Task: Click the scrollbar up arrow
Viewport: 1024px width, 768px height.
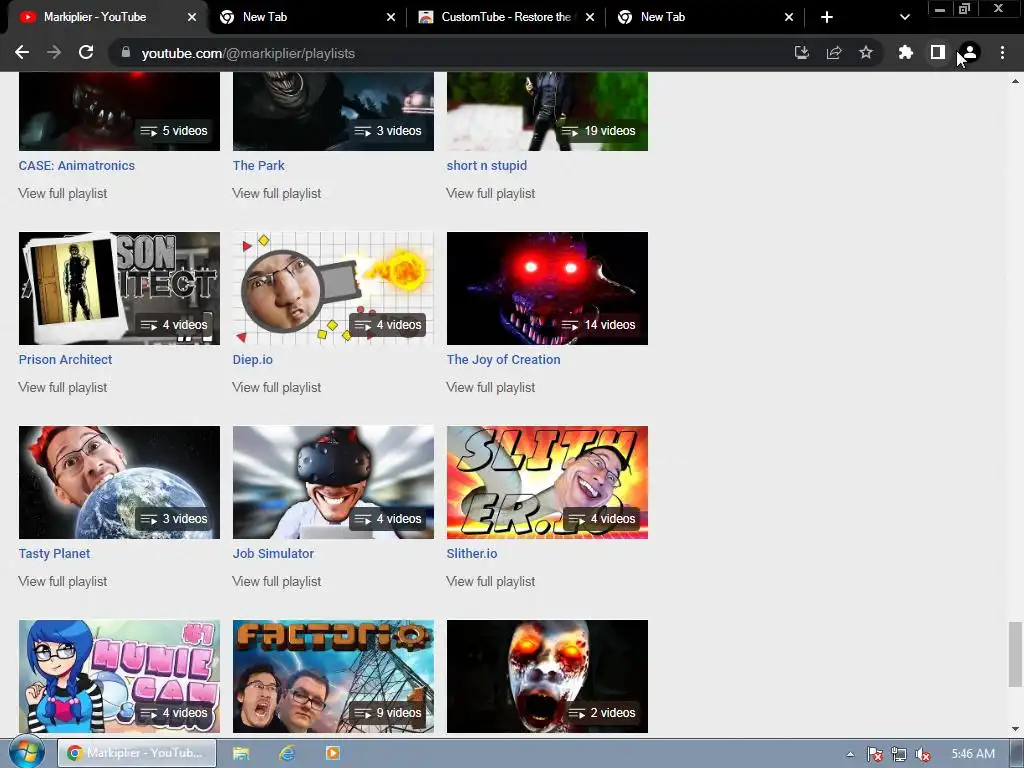Action: [1015, 82]
